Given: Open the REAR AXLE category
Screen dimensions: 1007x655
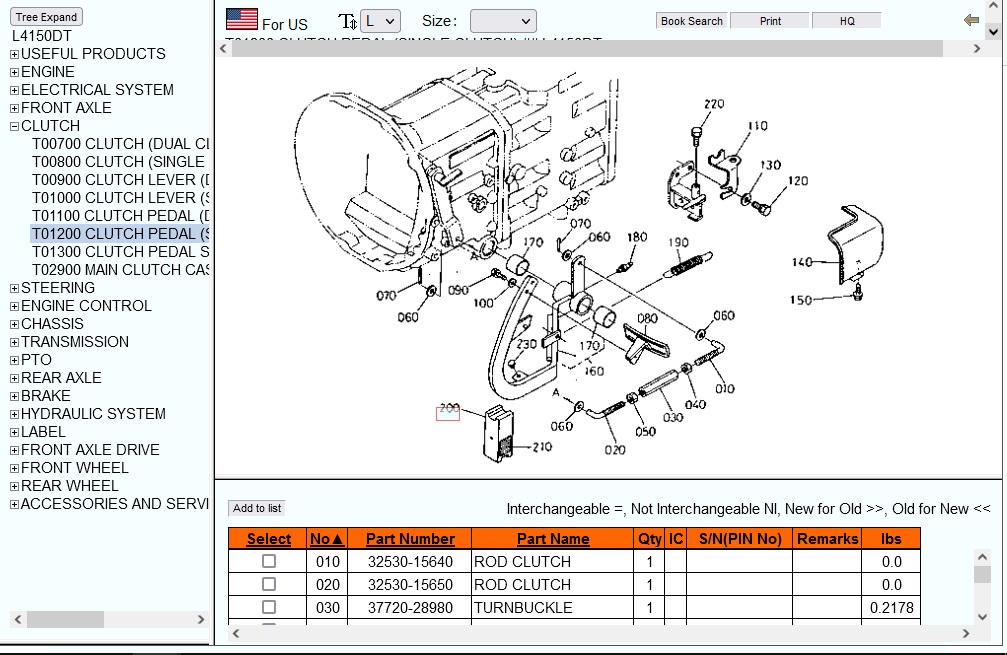Looking at the screenshot, I should click(61, 378).
